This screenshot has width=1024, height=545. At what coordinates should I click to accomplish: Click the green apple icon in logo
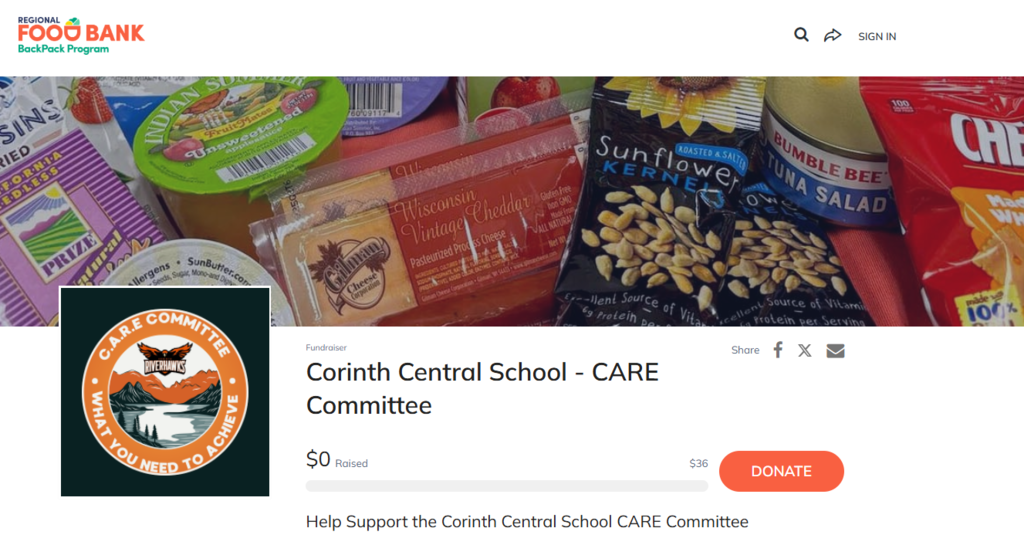point(72,23)
